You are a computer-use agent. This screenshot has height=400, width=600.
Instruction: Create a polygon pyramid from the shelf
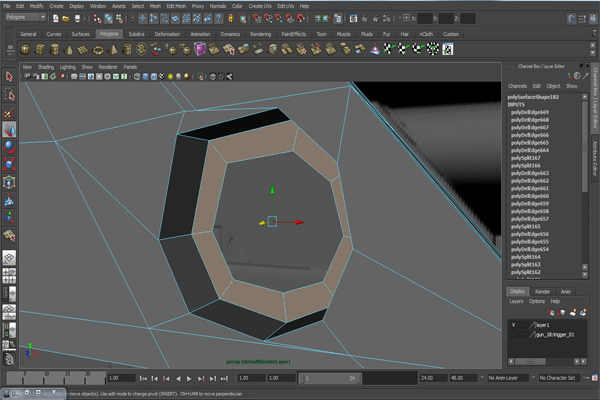(113, 49)
